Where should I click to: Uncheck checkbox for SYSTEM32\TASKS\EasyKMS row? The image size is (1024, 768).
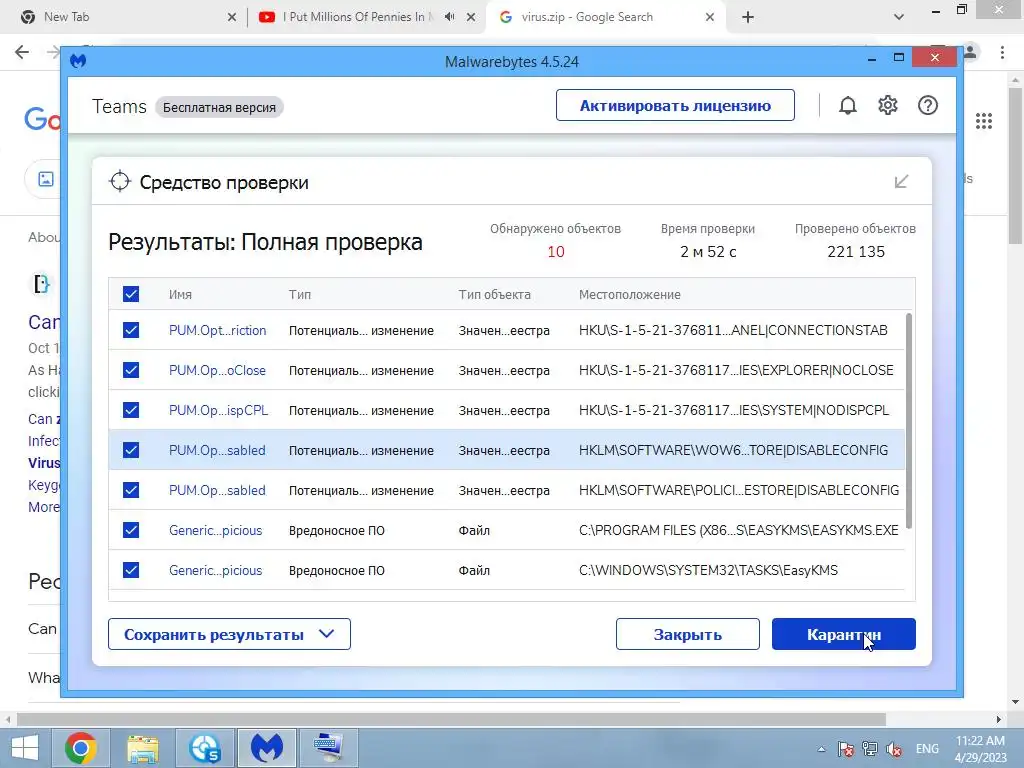[131, 570]
